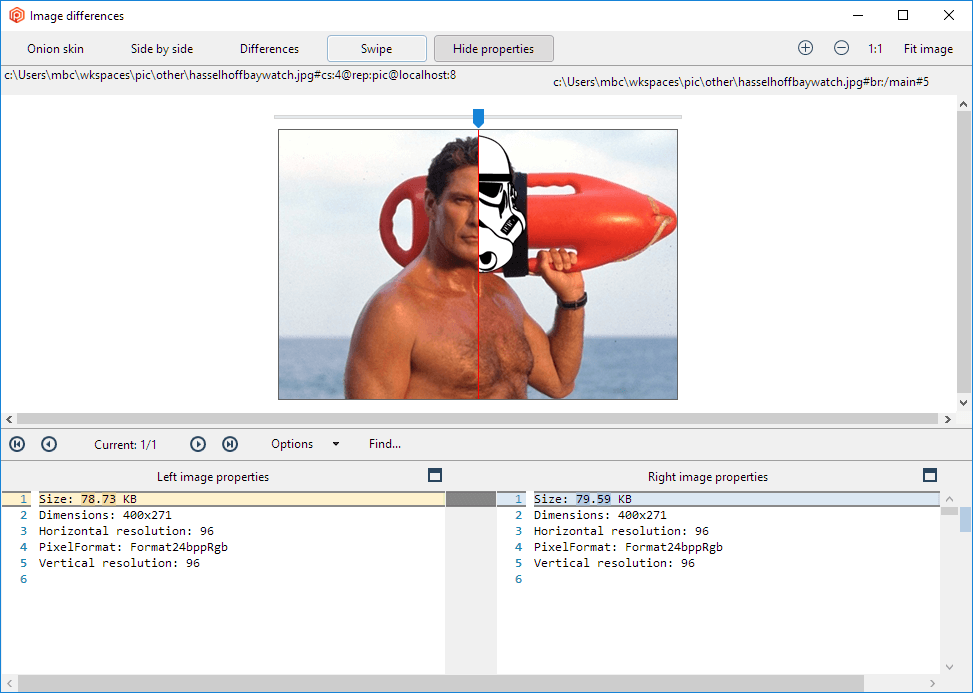Click left 'Vertical resolution: 96' line

pos(119,563)
